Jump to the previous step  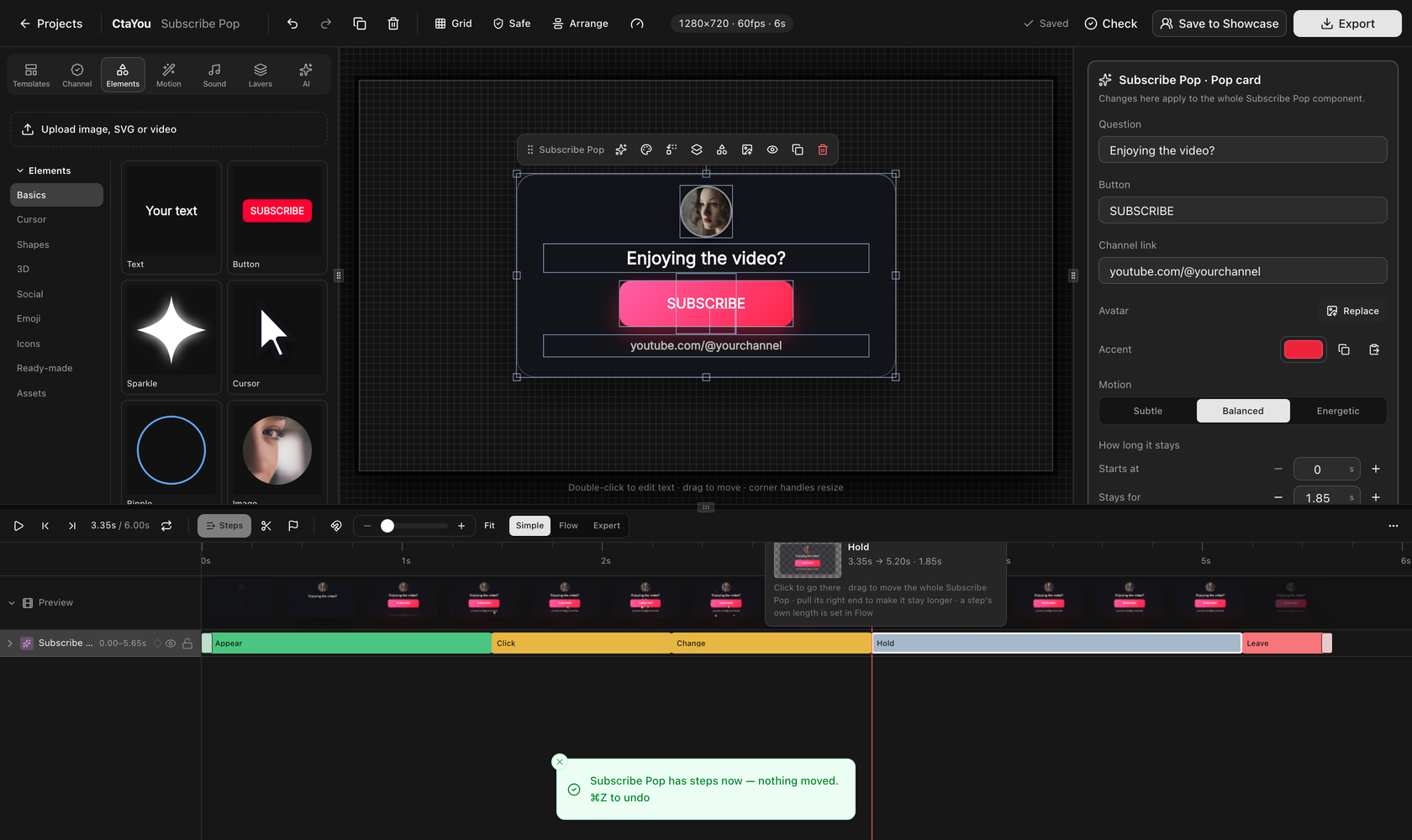[x=45, y=526]
